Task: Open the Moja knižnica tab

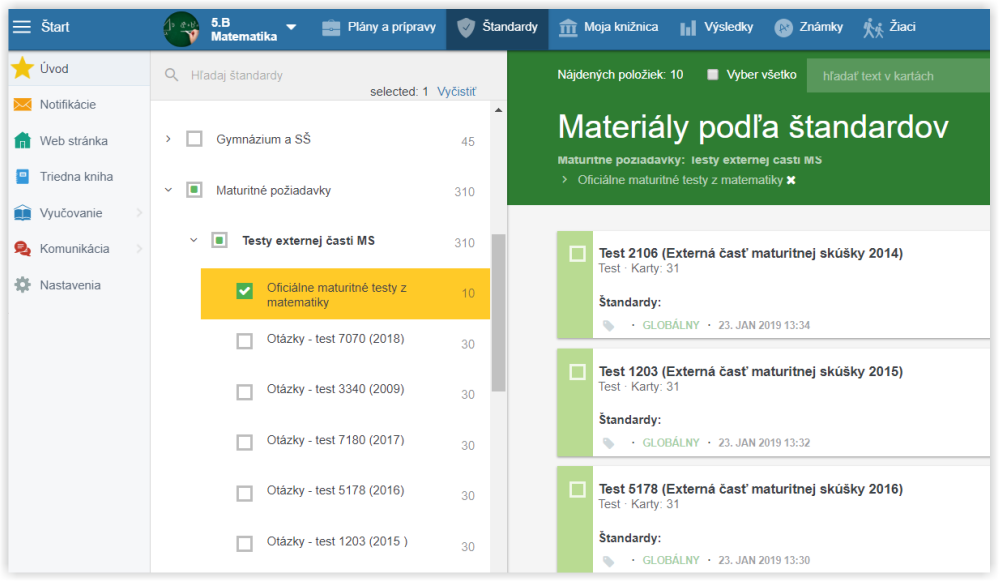Action: pyautogui.click(x=608, y=27)
